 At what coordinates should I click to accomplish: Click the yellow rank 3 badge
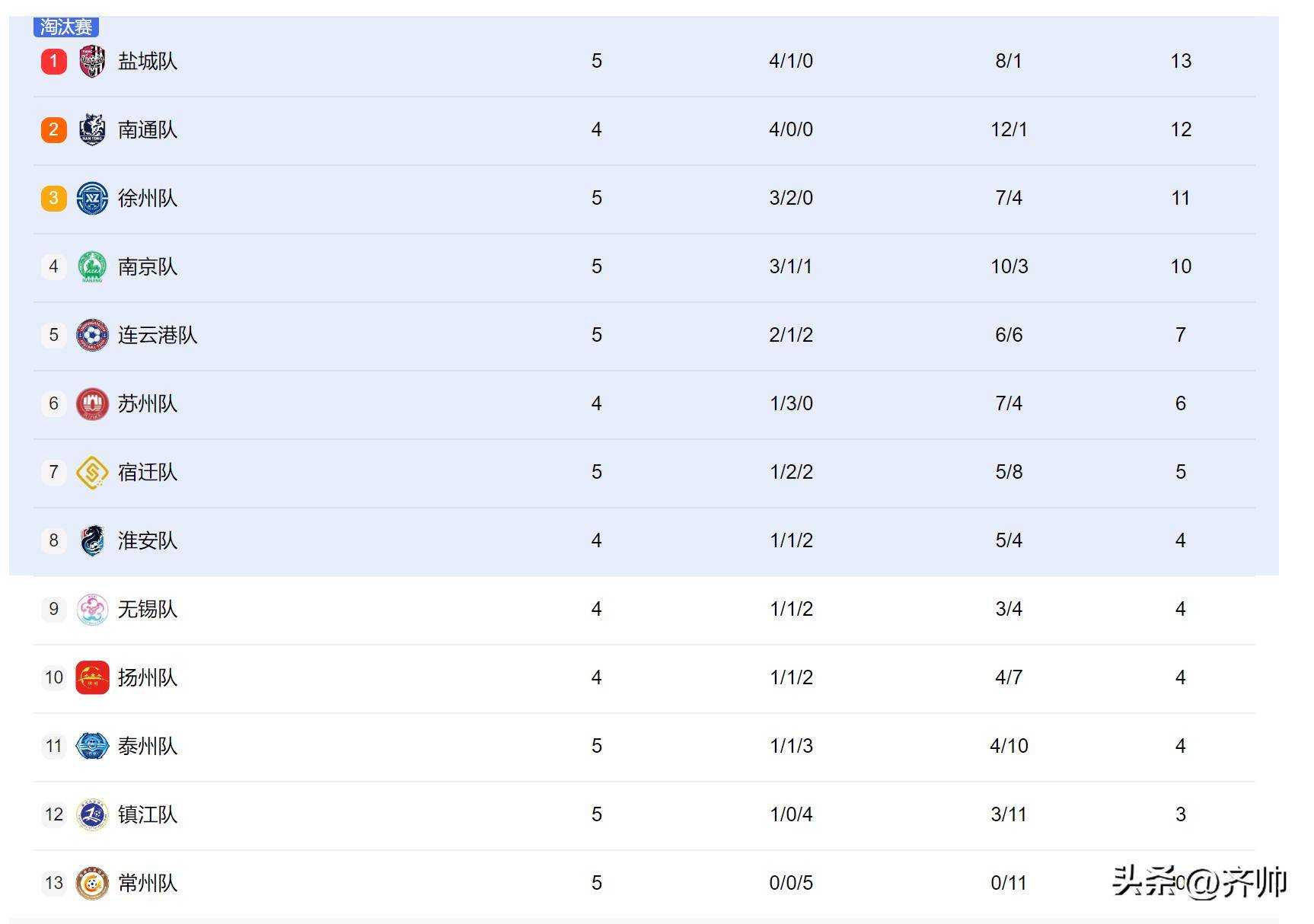tap(54, 198)
